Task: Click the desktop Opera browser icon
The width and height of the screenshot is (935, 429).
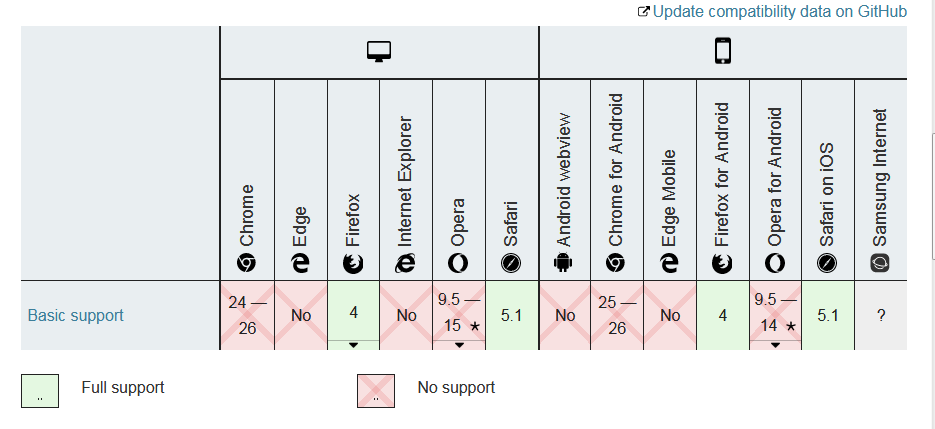Action: (459, 263)
